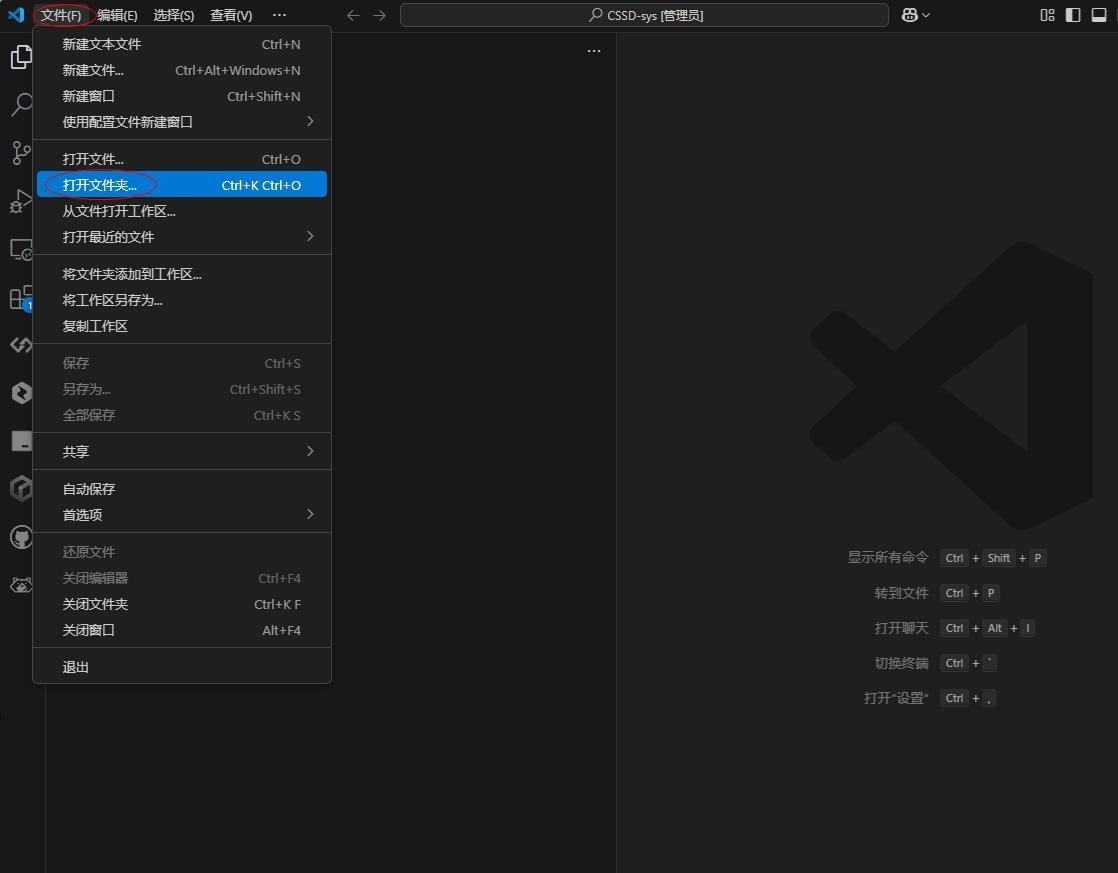Select 打开文件夹... menu entry
Image resolution: width=1118 pixels, height=873 pixels.
point(182,185)
